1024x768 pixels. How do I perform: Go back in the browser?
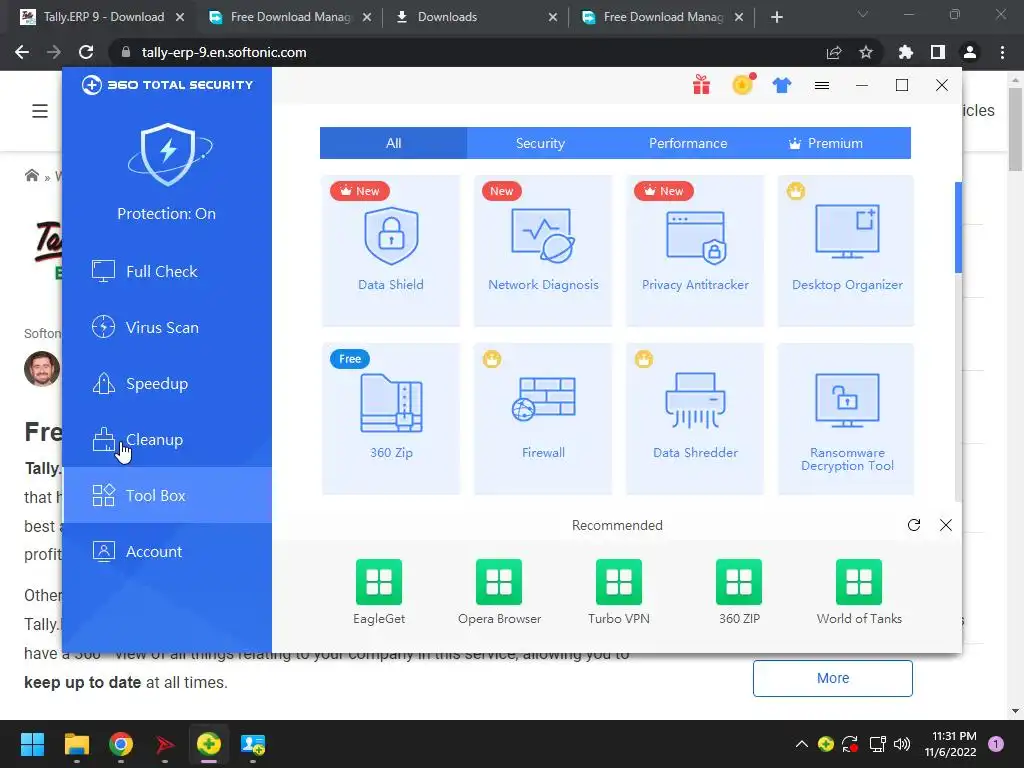coord(22,52)
